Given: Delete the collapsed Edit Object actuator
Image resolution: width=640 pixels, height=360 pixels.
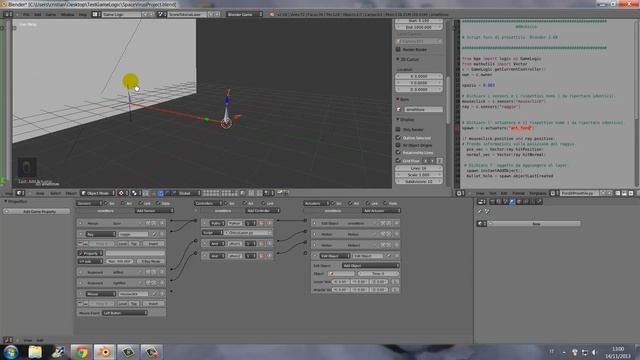Looking at the screenshot, I should (x=396, y=223).
